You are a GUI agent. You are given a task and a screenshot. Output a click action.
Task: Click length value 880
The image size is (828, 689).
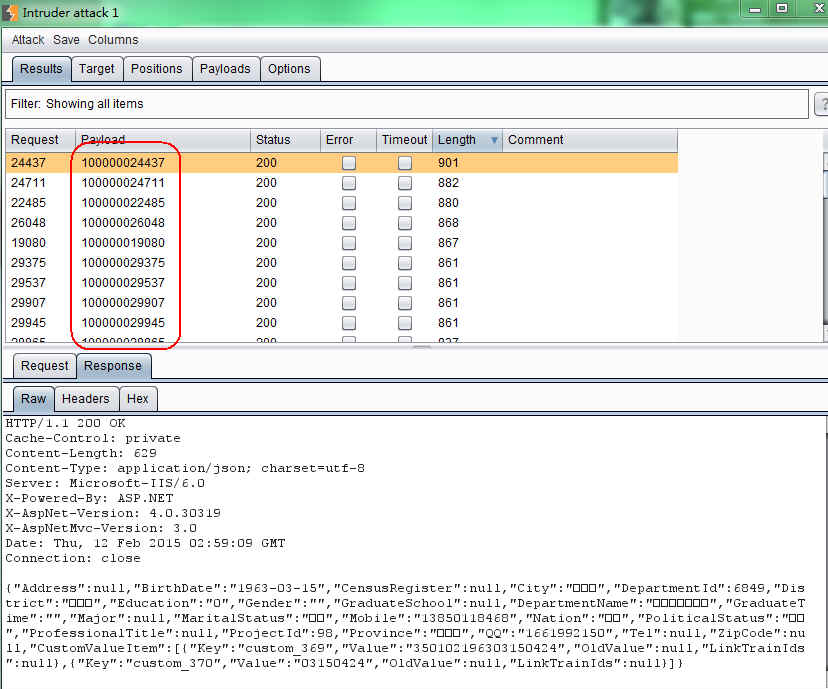(x=448, y=203)
